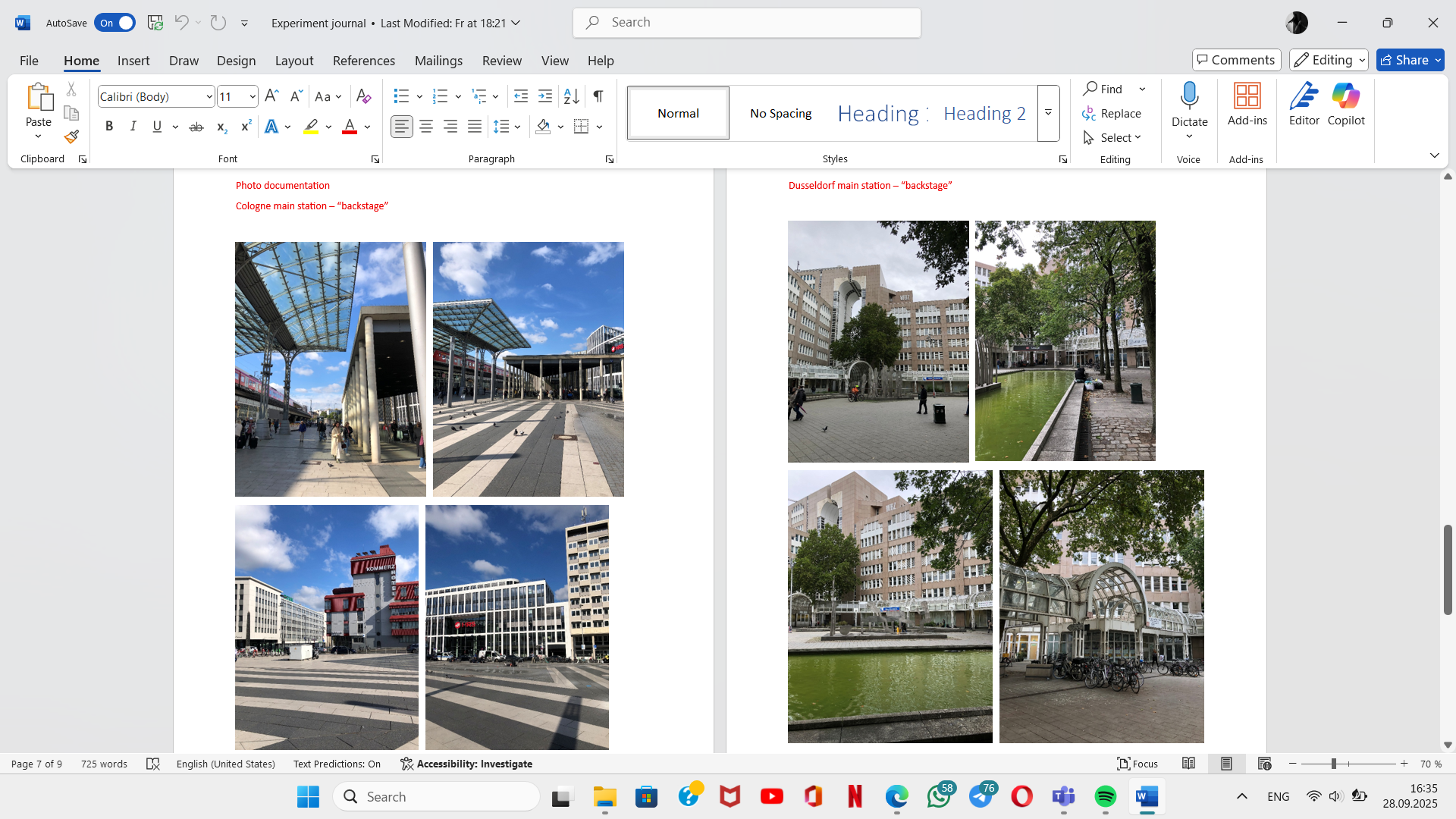Open the Layout ribbon tab
Viewport: 1456px width, 819px height.
click(293, 61)
